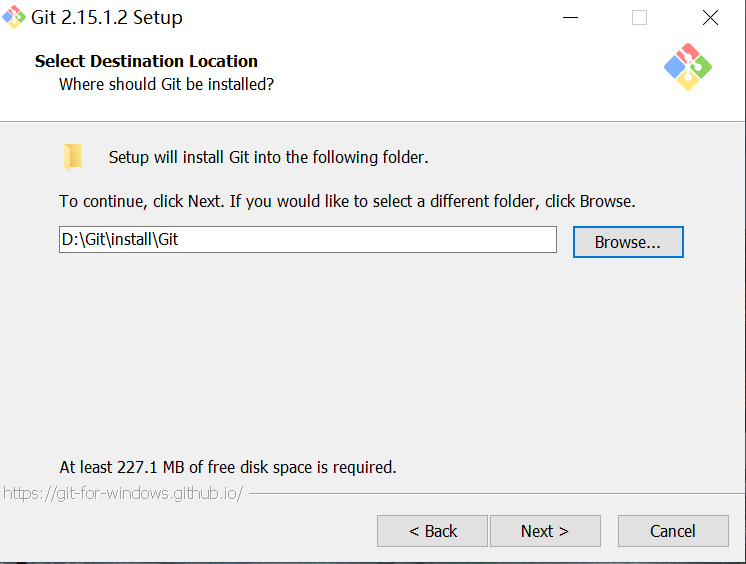
Task: Click the free disk space requirement text
Action: tap(228, 467)
